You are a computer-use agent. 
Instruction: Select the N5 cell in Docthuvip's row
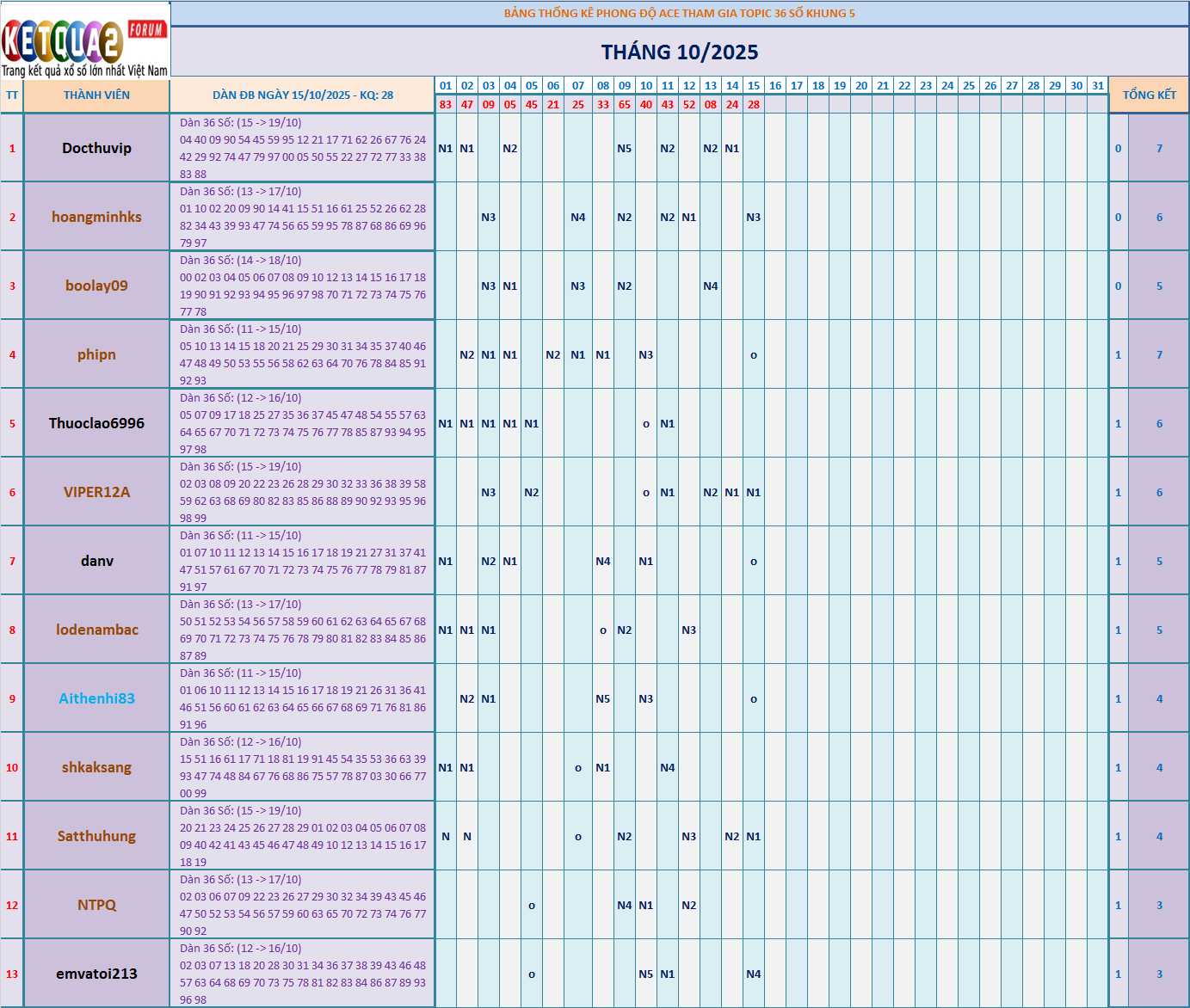624,149
